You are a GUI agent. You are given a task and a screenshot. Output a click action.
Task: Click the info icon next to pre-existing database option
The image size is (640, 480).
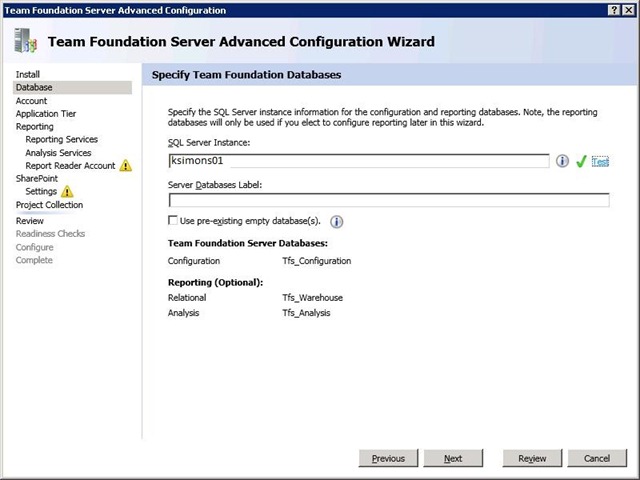336,222
